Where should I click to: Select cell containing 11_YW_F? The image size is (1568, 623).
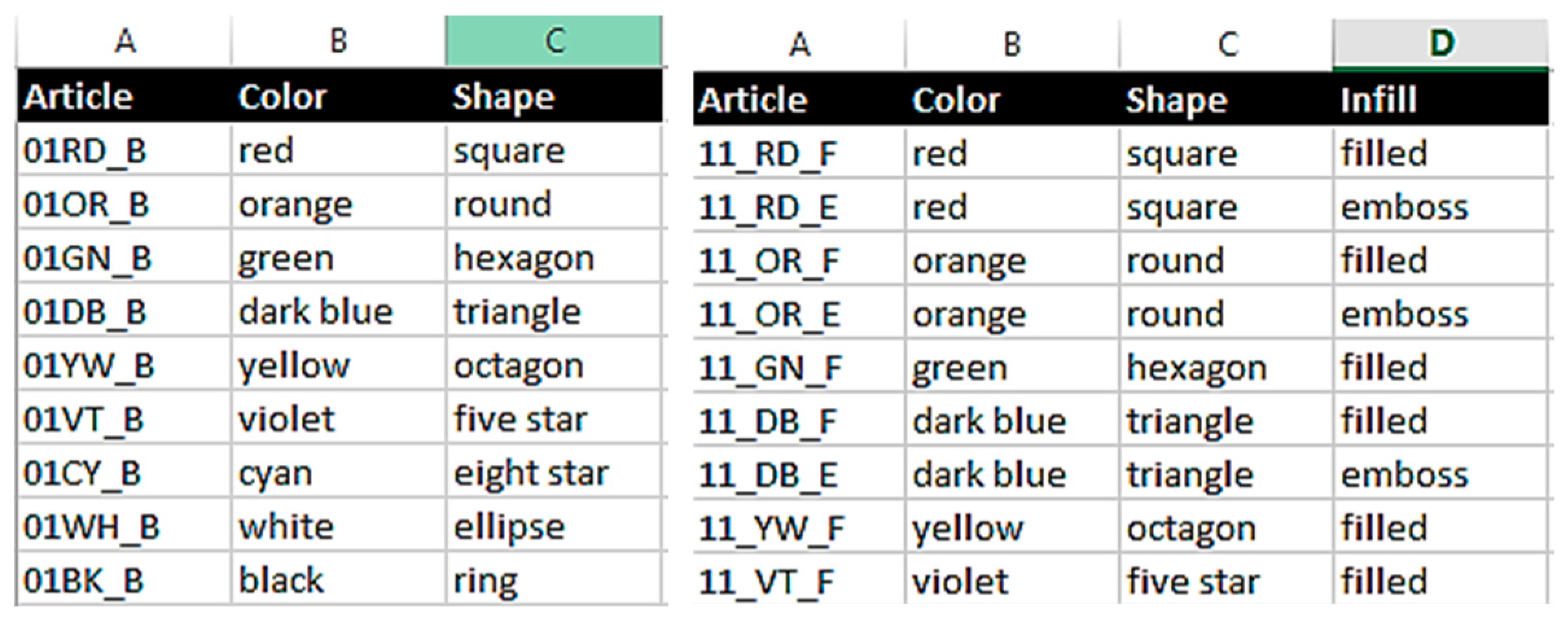coord(799,528)
